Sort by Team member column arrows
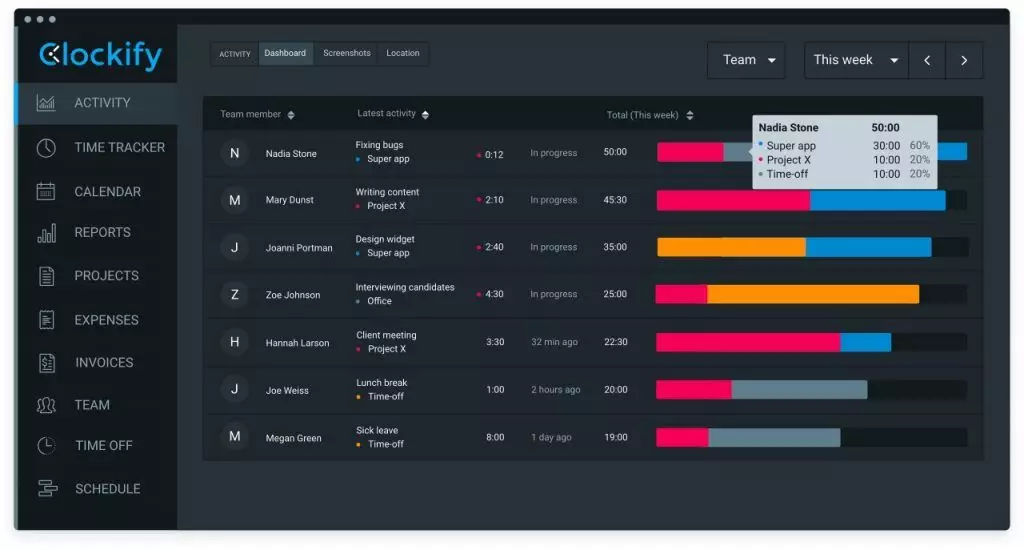 coord(291,115)
